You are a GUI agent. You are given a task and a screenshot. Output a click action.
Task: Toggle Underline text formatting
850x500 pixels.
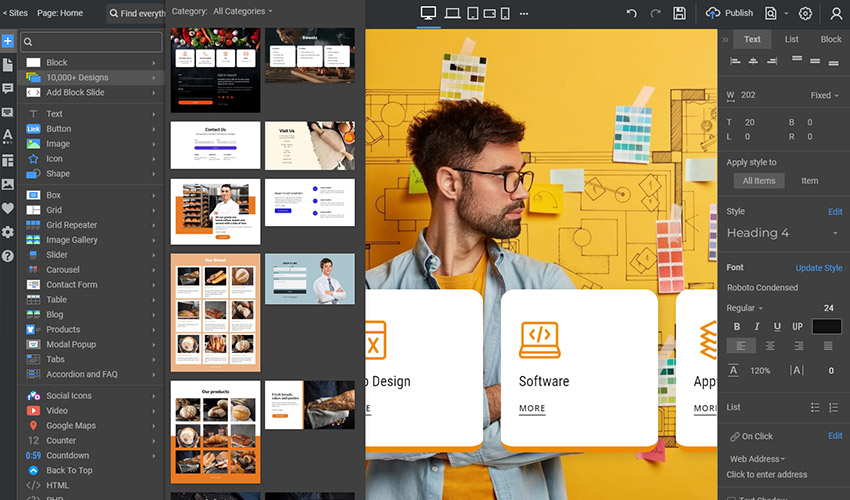777,326
